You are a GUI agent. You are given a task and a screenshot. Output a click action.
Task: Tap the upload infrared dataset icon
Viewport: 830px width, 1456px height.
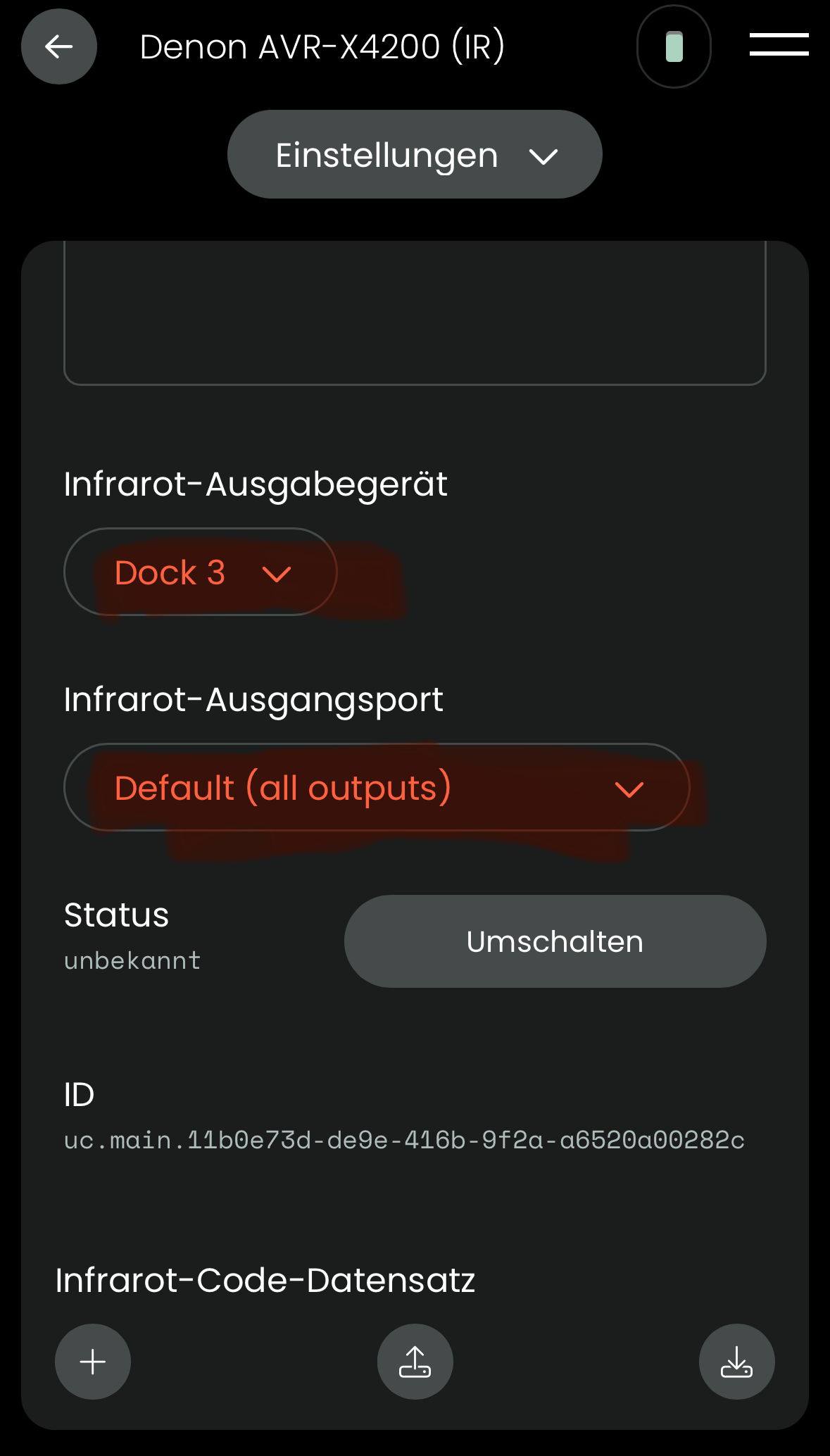pos(415,1362)
